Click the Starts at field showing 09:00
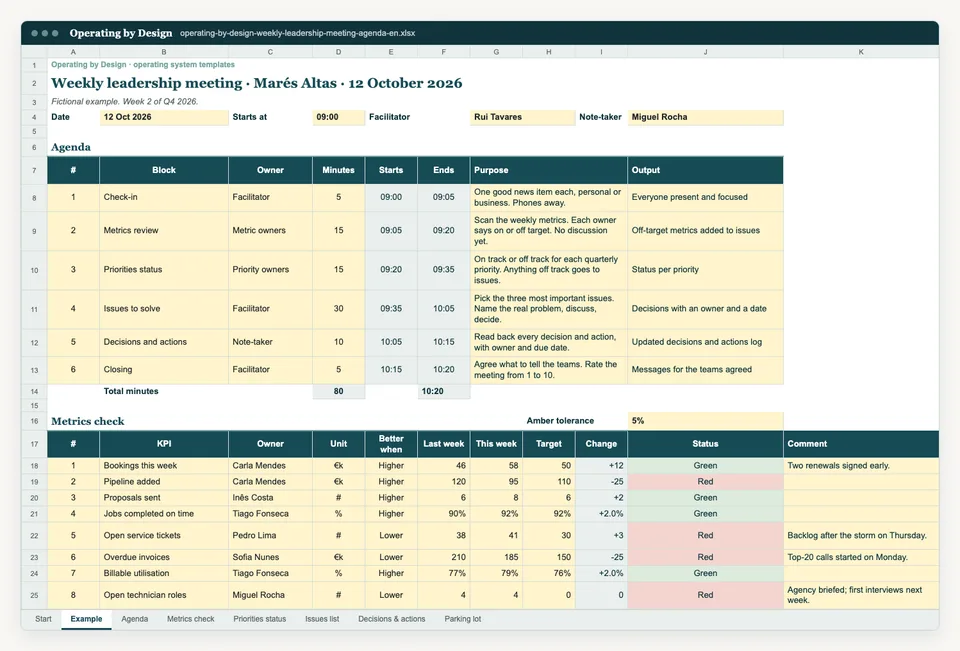 pyautogui.click(x=339, y=117)
